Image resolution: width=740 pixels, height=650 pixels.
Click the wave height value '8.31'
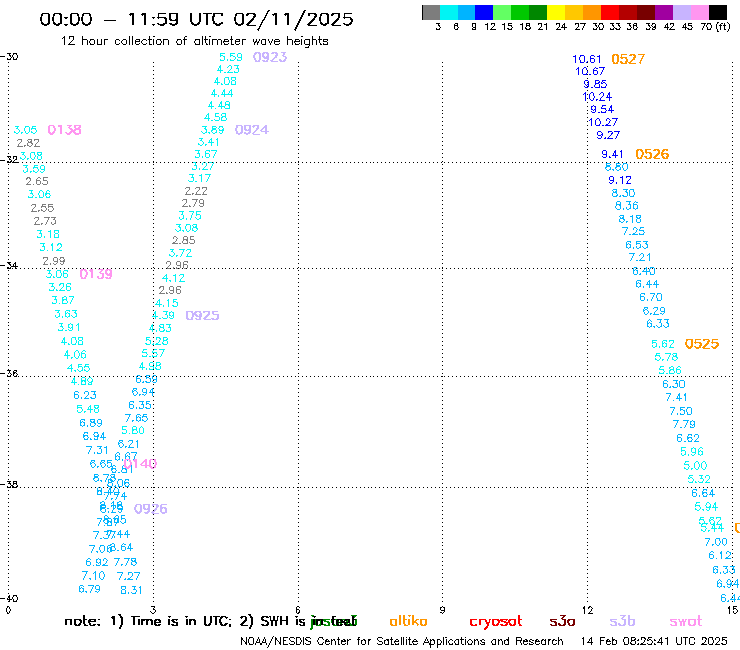[131, 590]
